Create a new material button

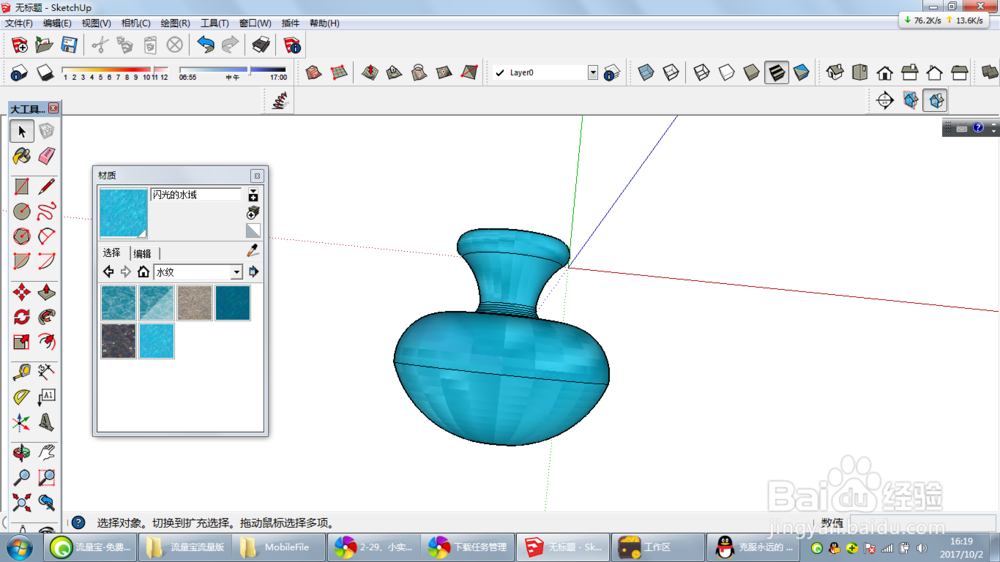tap(253, 212)
